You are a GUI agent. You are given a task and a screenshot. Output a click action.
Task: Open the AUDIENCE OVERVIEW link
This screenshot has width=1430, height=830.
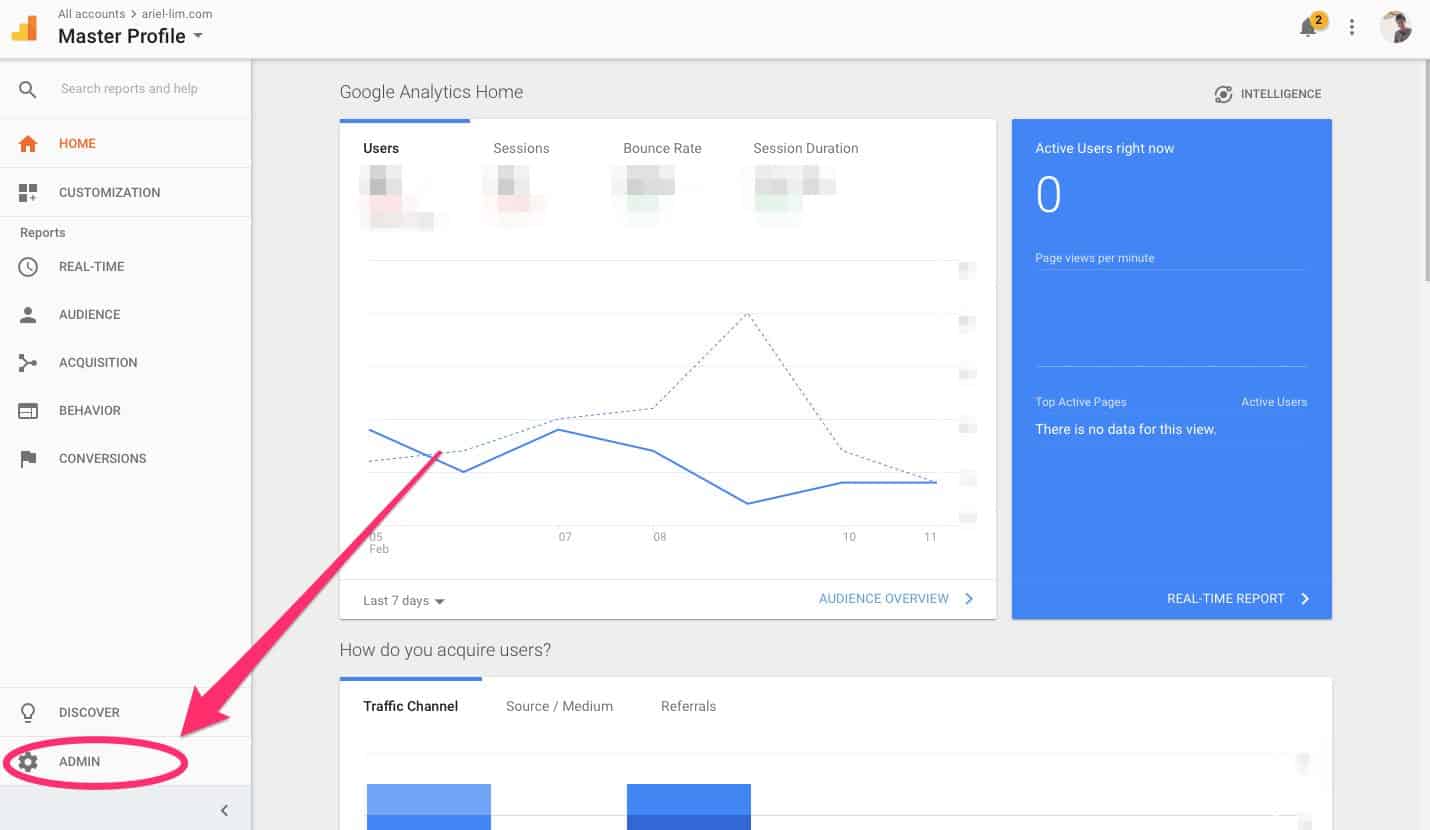(x=884, y=599)
